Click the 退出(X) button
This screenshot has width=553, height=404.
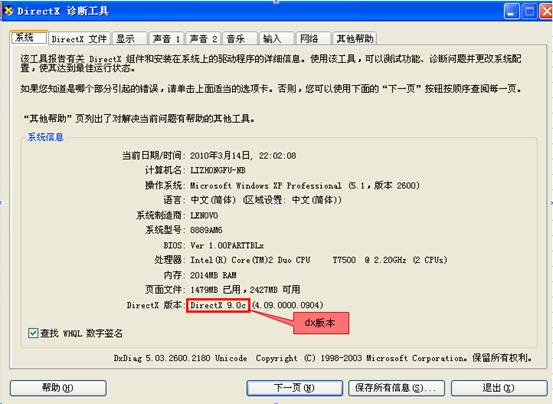(499, 388)
